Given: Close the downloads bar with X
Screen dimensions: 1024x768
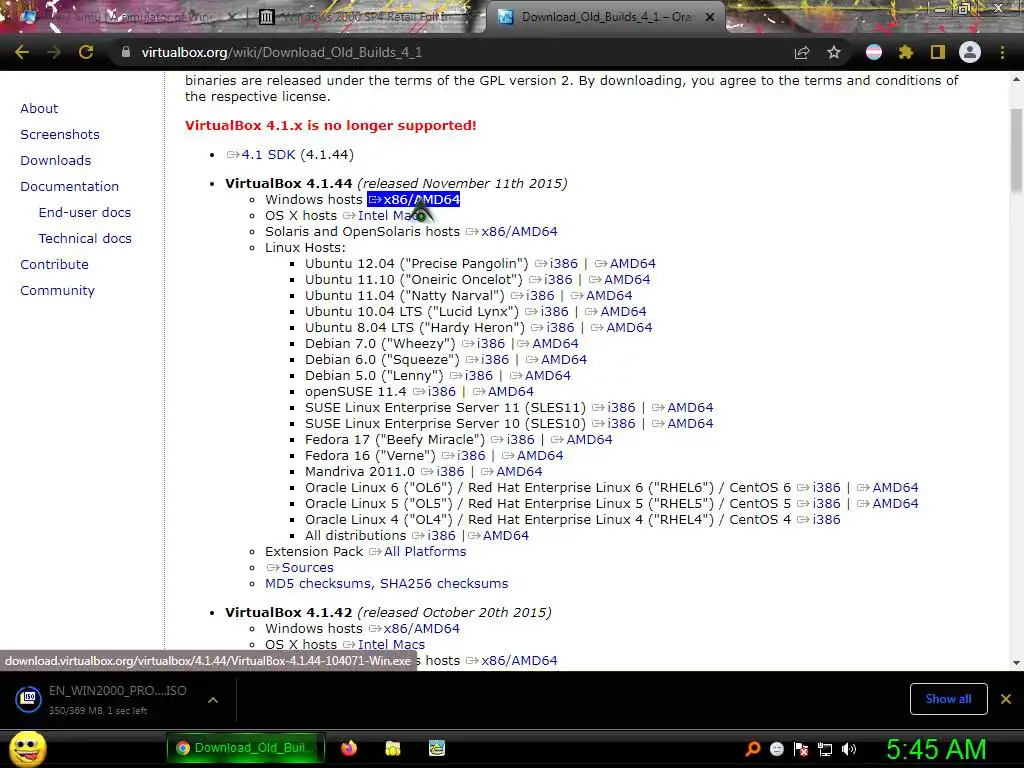Looking at the screenshot, I should tap(1006, 699).
